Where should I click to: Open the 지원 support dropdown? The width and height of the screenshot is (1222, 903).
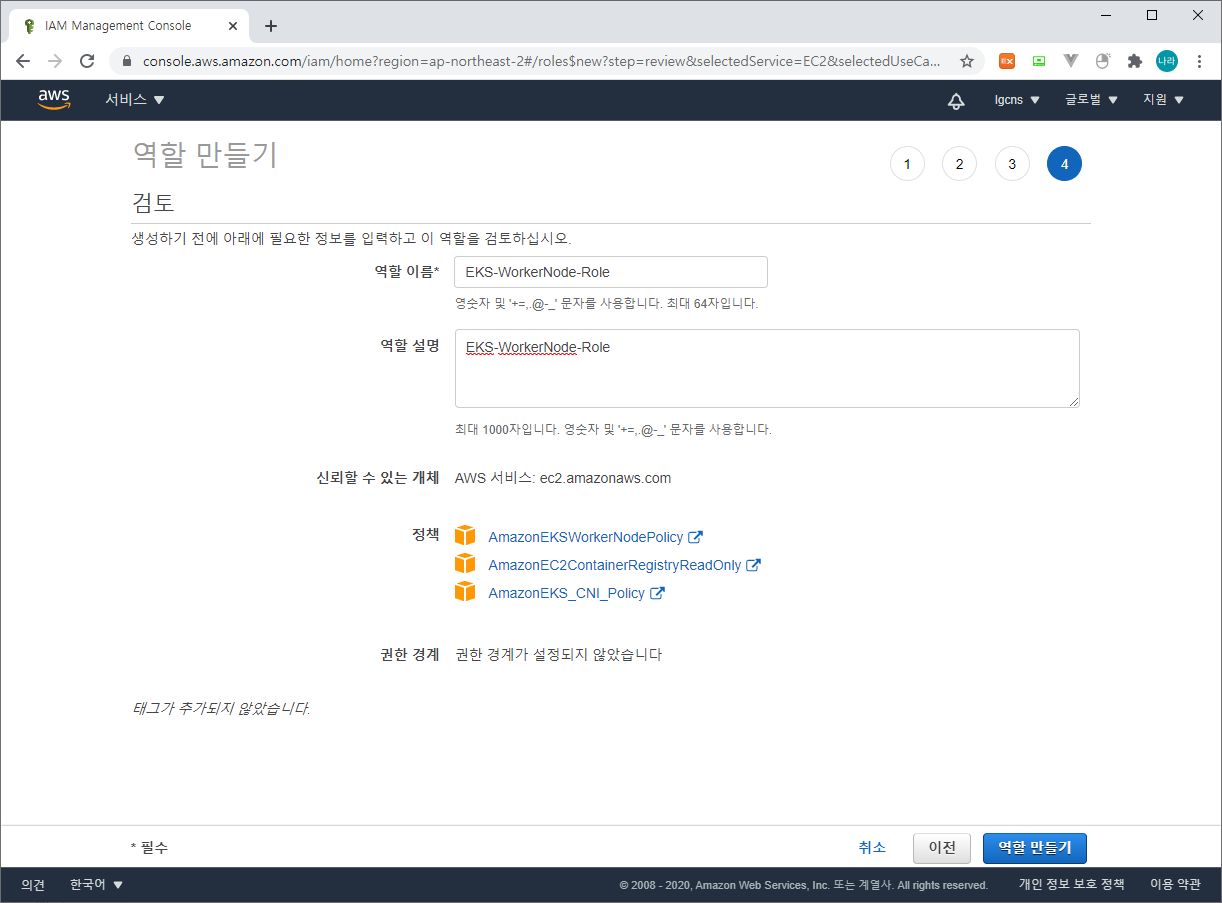pos(1163,100)
